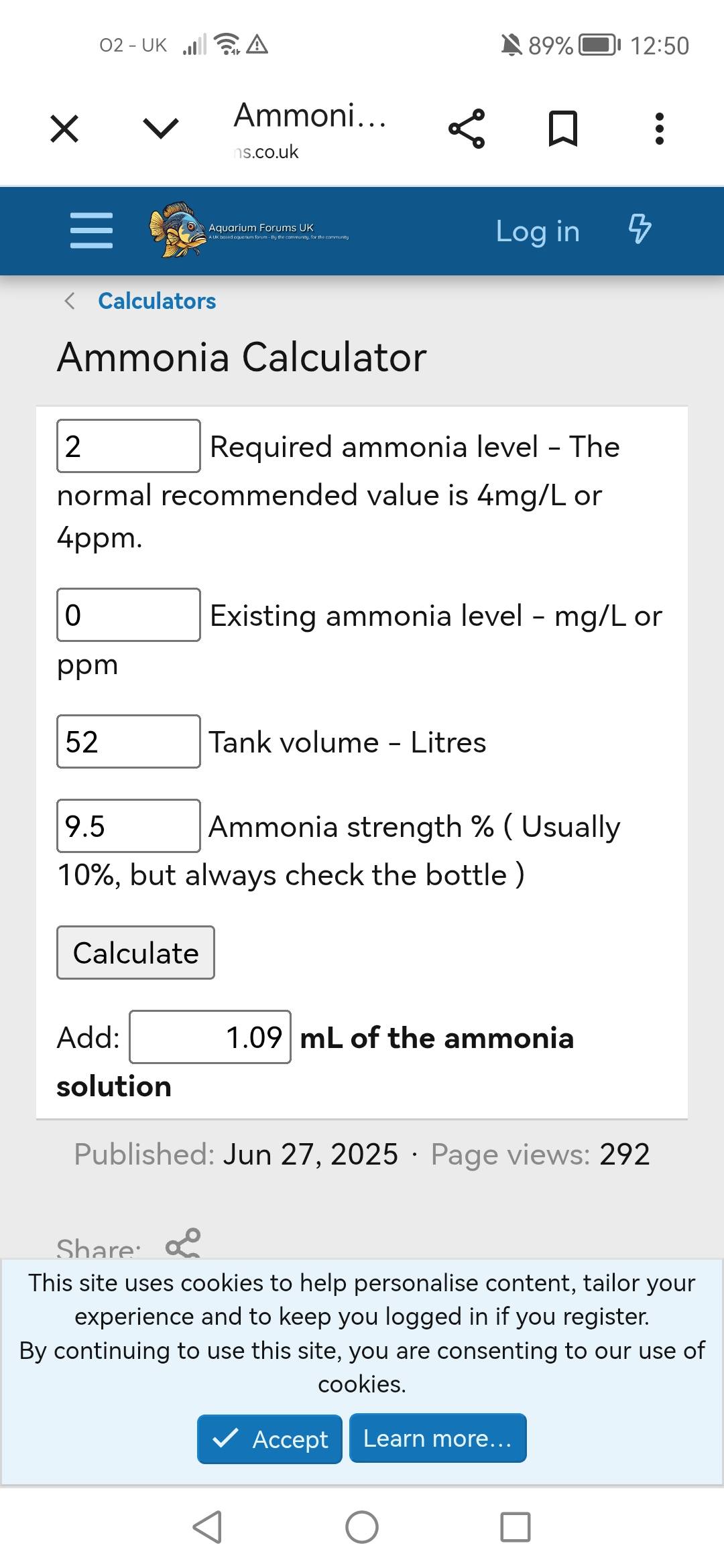Tap the lightning bolt What's new icon
Image resolution: width=724 pixels, height=1568 pixels.
coord(640,229)
